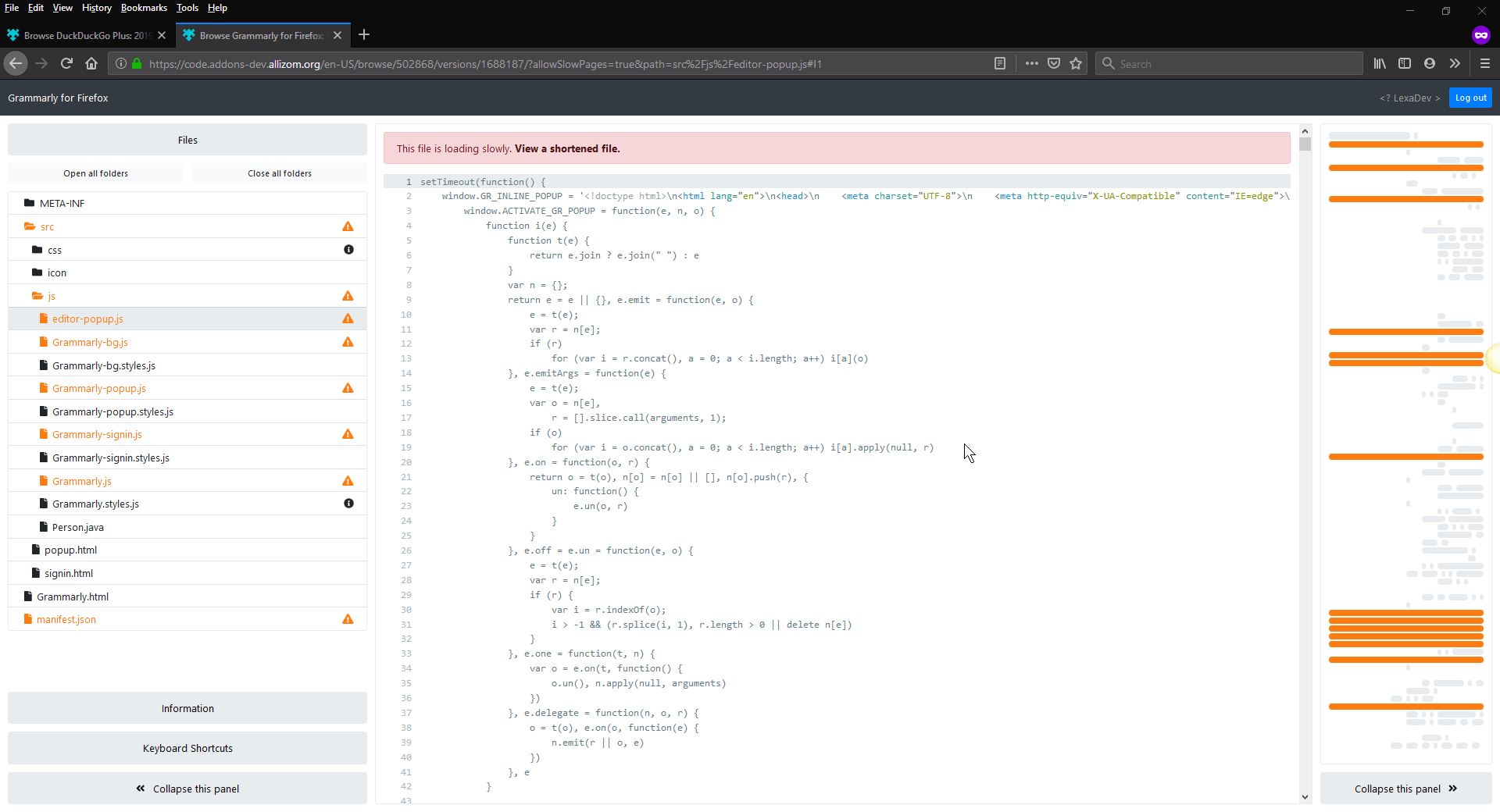
Task: Click Open all folders button
Action: coord(96,173)
